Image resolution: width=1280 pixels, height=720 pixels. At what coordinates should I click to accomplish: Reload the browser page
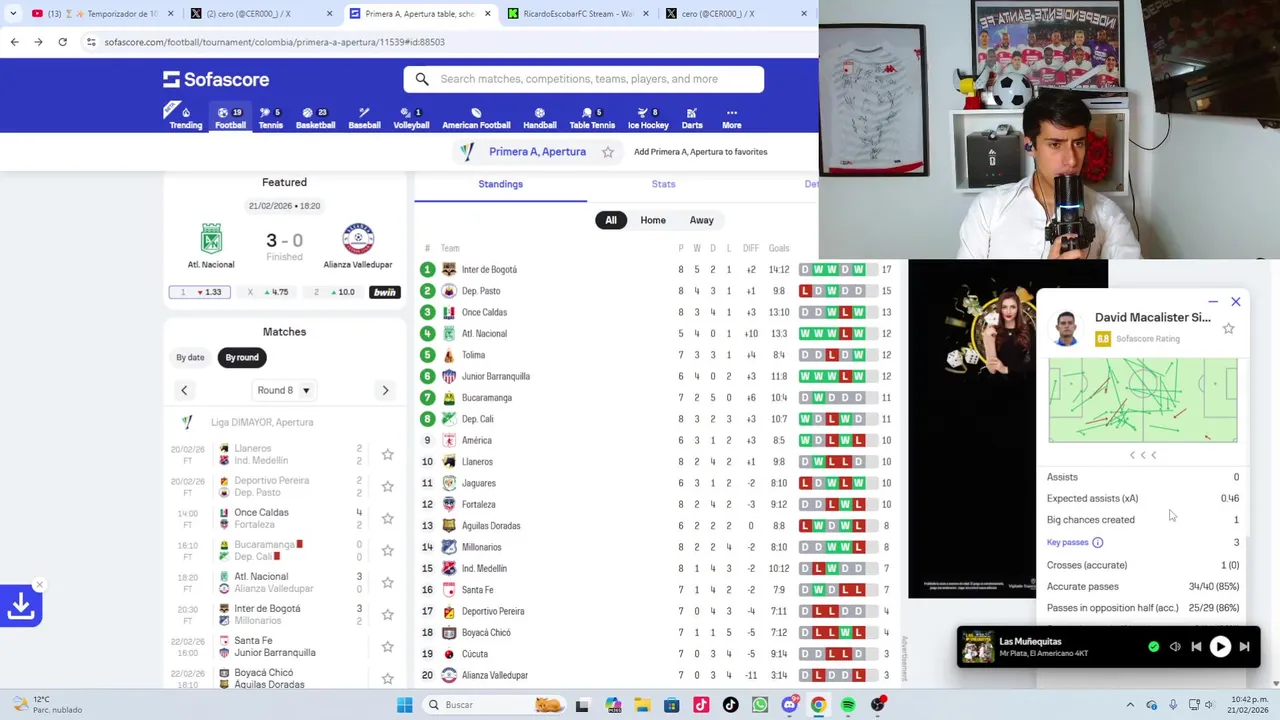tap(62, 42)
